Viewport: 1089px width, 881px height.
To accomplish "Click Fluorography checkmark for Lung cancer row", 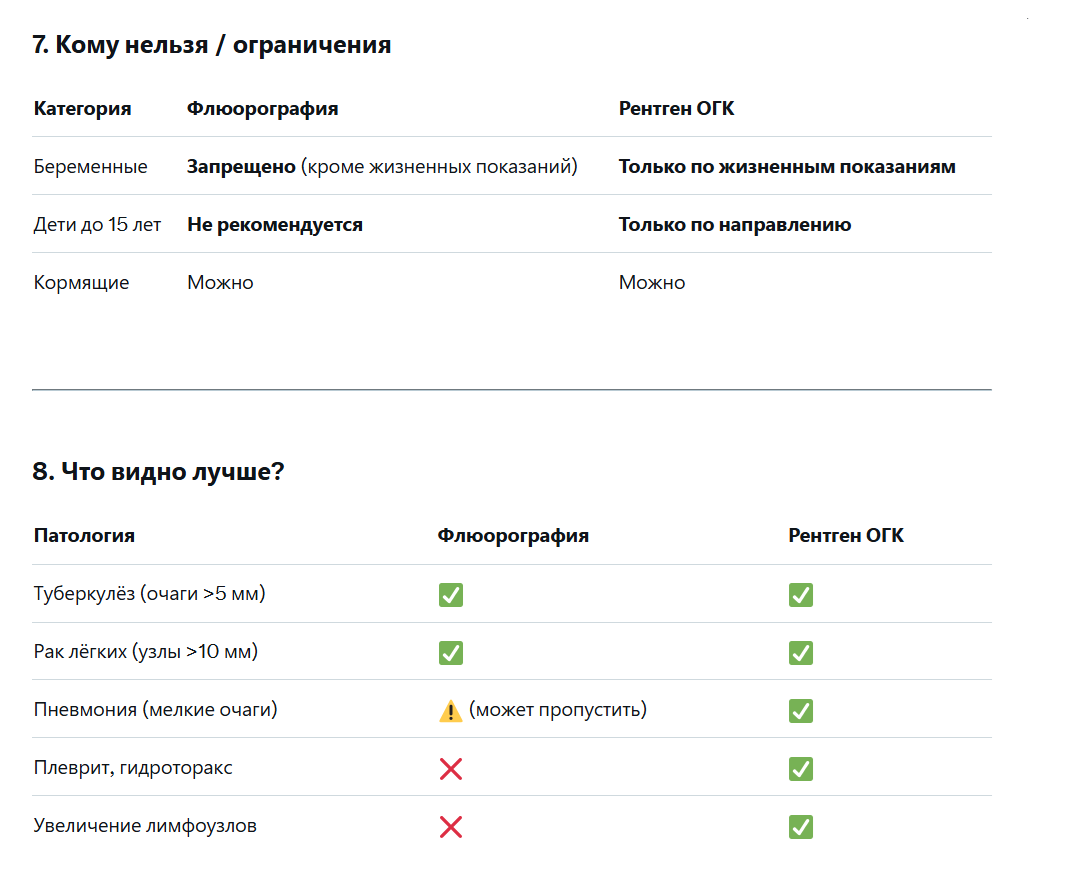I will tap(450, 653).
